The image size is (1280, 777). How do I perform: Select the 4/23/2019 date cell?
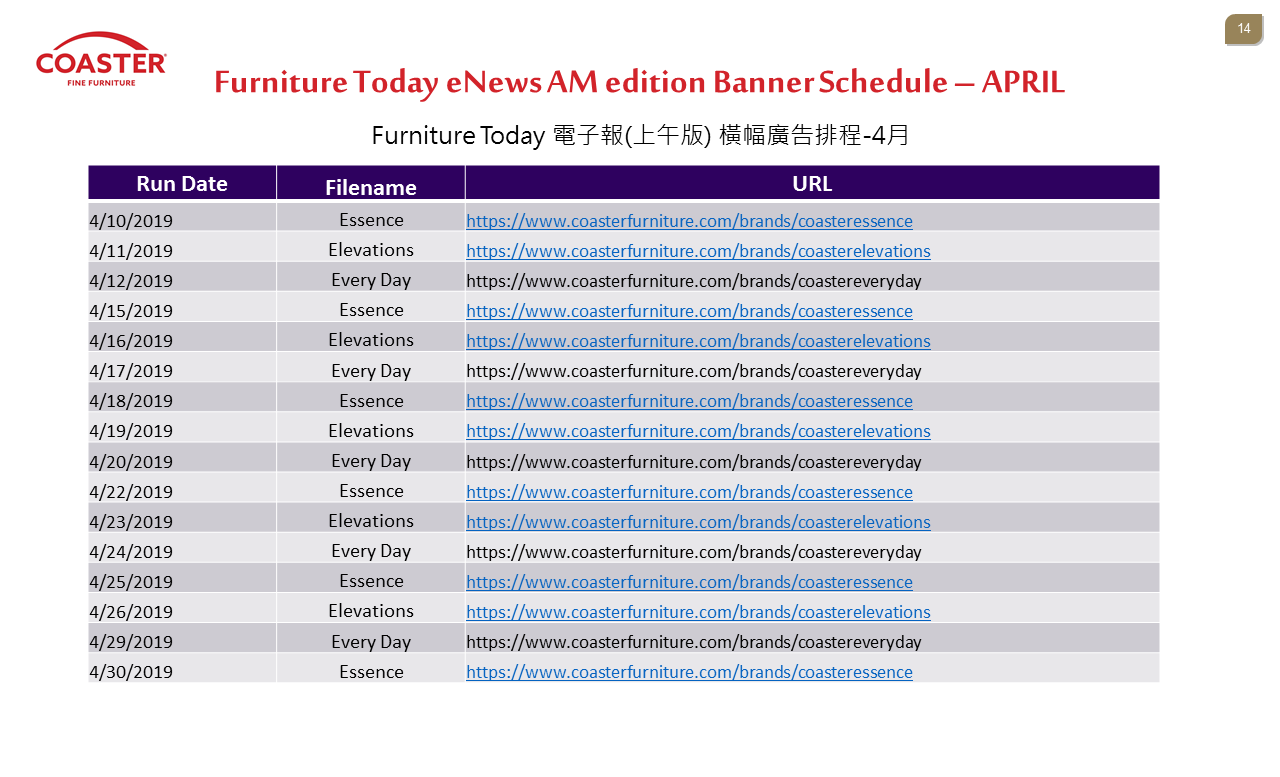tap(182, 518)
